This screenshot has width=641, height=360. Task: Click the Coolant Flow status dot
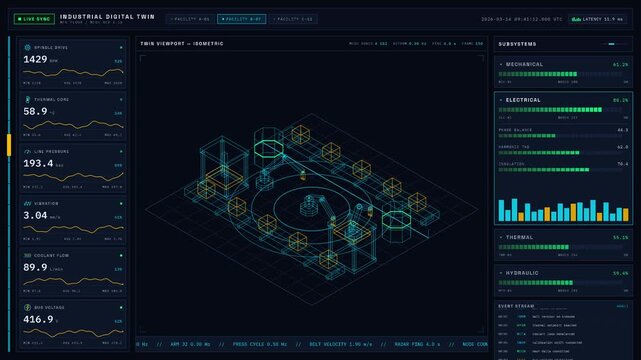(x=121, y=255)
